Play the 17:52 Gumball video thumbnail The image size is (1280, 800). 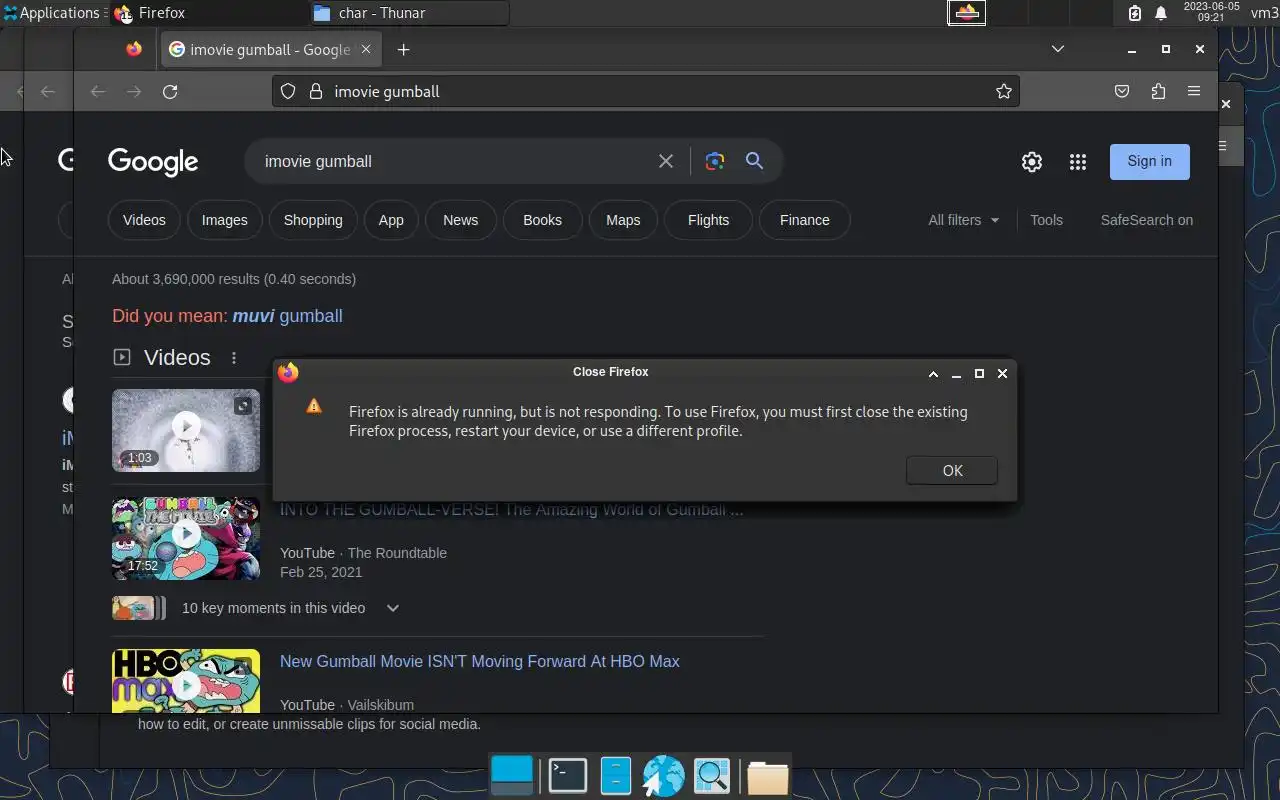[186, 539]
